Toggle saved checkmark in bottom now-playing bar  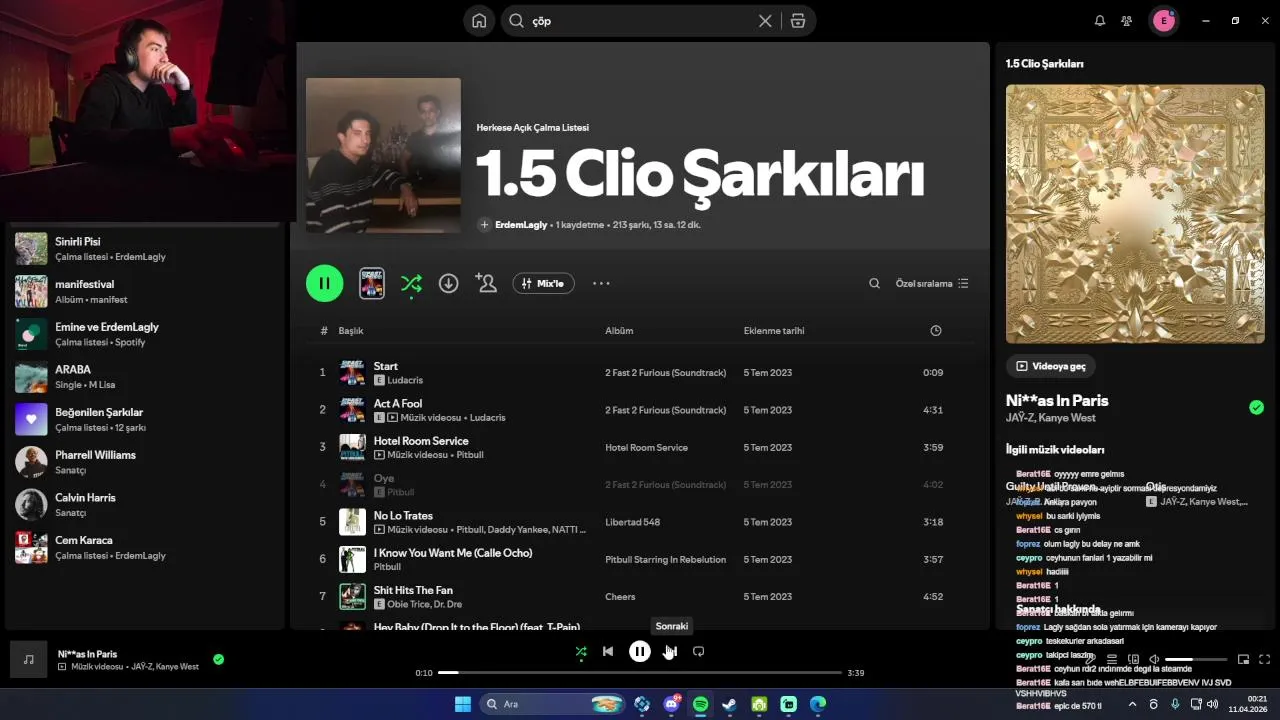coord(218,659)
